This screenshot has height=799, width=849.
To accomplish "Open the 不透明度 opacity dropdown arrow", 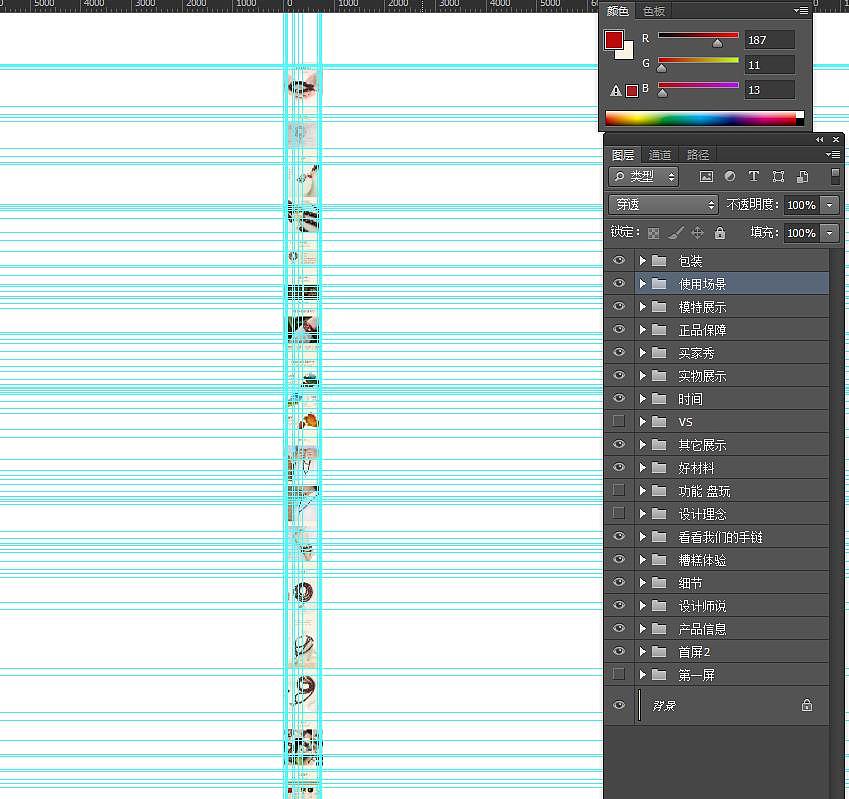I will point(830,205).
